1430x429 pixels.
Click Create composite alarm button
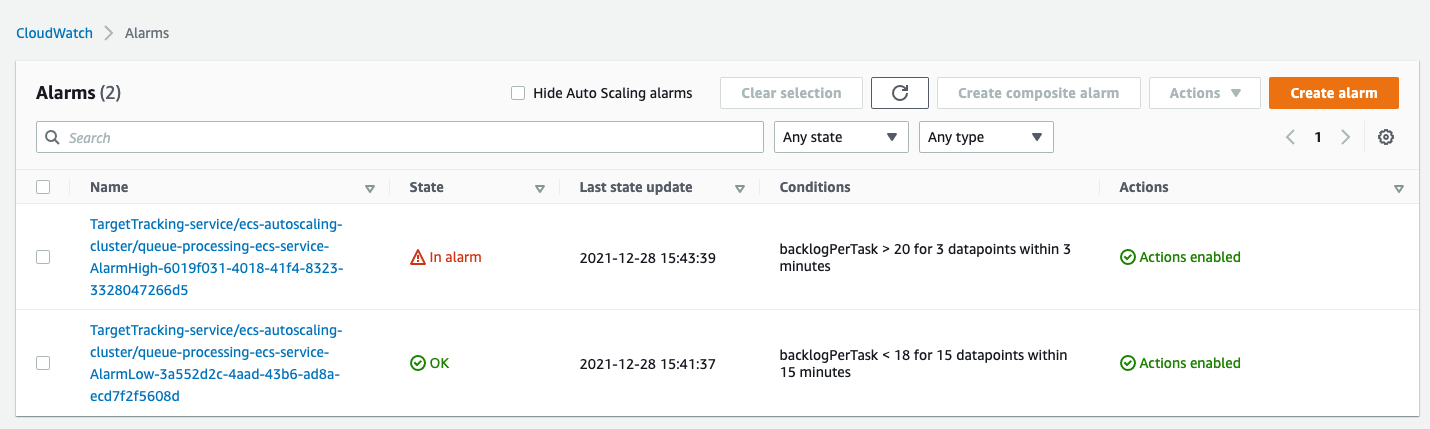pos(1038,93)
